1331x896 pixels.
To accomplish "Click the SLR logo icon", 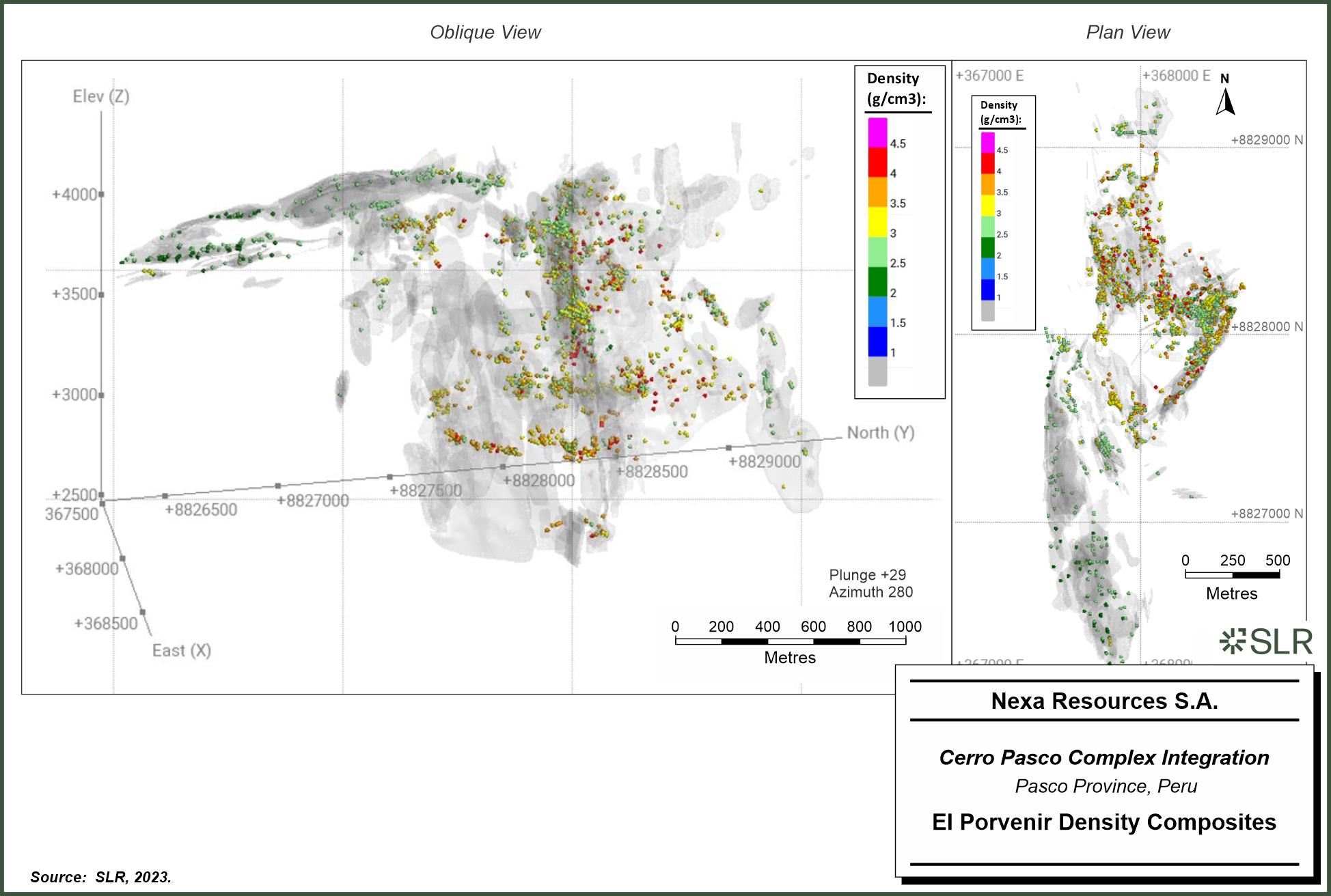I will coord(1266,641).
